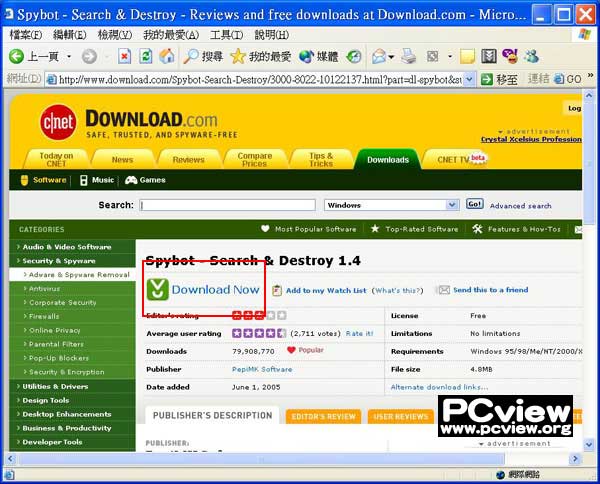Image resolution: width=600 pixels, height=484 pixels.
Task: Select the Editor's Review tab
Action: pos(323,416)
